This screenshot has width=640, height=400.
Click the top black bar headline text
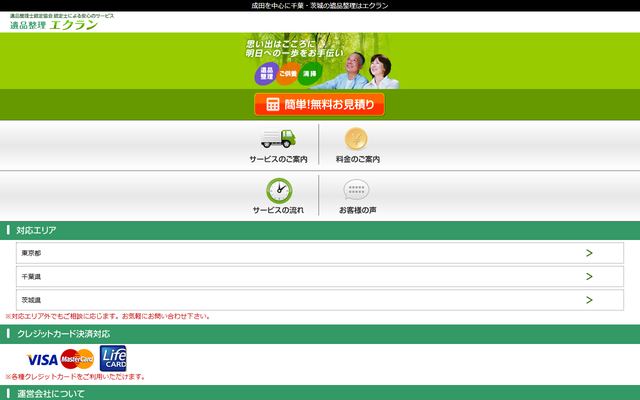point(320,6)
